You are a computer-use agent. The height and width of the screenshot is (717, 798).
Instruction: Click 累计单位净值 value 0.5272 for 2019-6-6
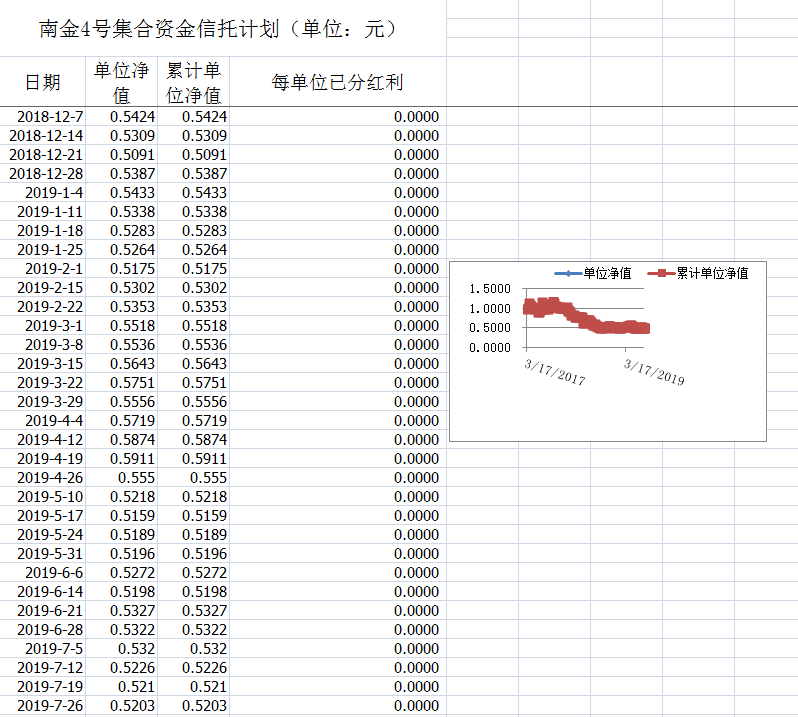(x=193, y=572)
